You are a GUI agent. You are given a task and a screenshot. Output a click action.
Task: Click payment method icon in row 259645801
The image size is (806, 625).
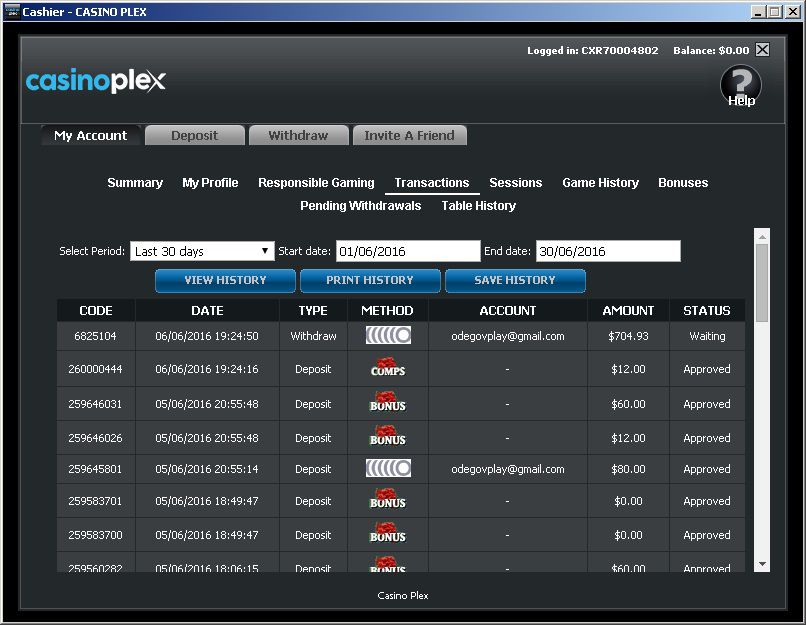click(x=388, y=468)
